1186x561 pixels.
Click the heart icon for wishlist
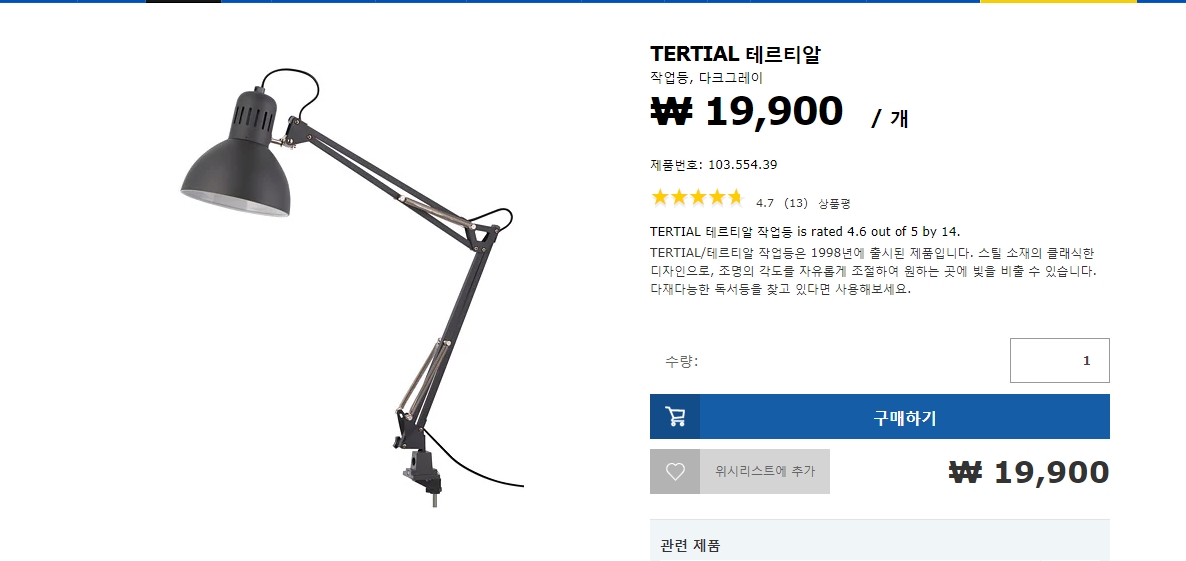(675, 472)
